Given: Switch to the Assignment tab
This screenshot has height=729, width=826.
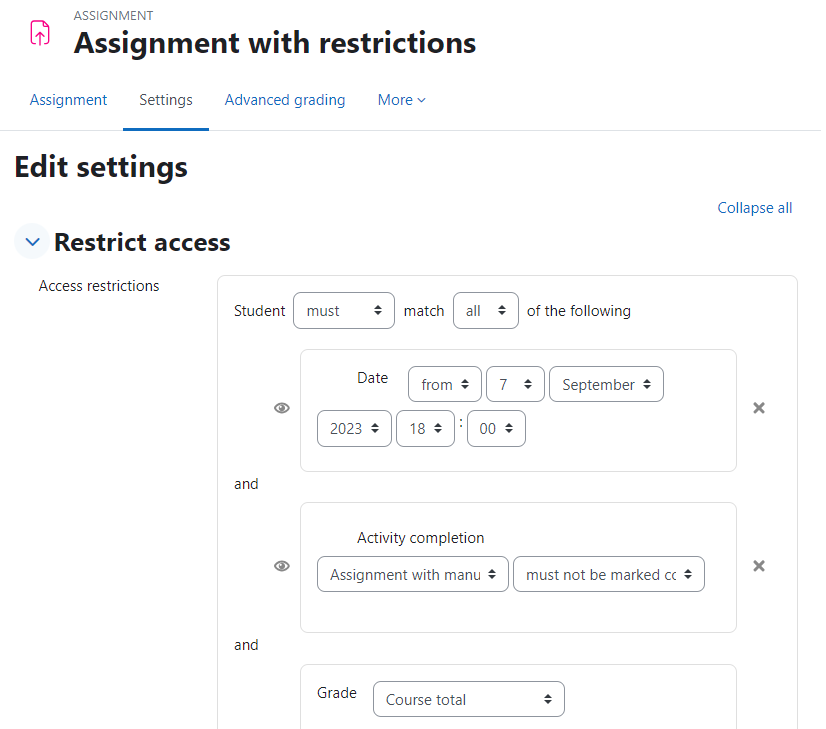Looking at the screenshot, I should click(68, 100).
